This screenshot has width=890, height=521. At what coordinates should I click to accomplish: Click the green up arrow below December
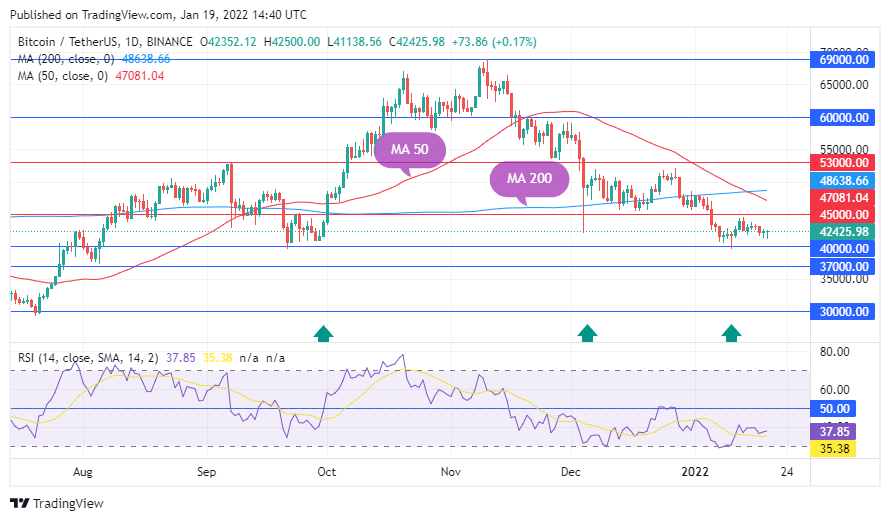(587, 333)
